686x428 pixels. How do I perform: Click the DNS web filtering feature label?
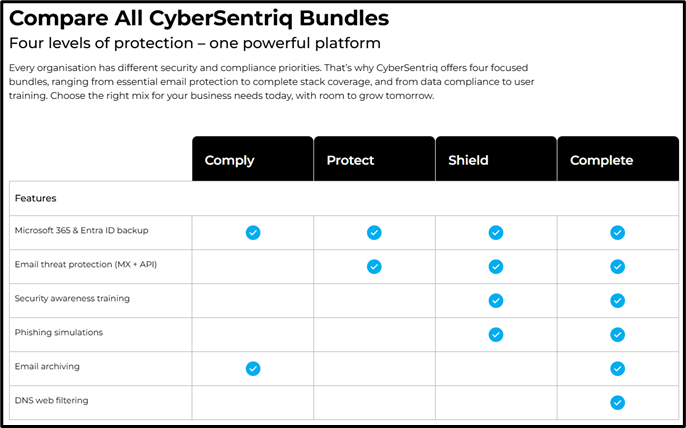coord(51,401)
